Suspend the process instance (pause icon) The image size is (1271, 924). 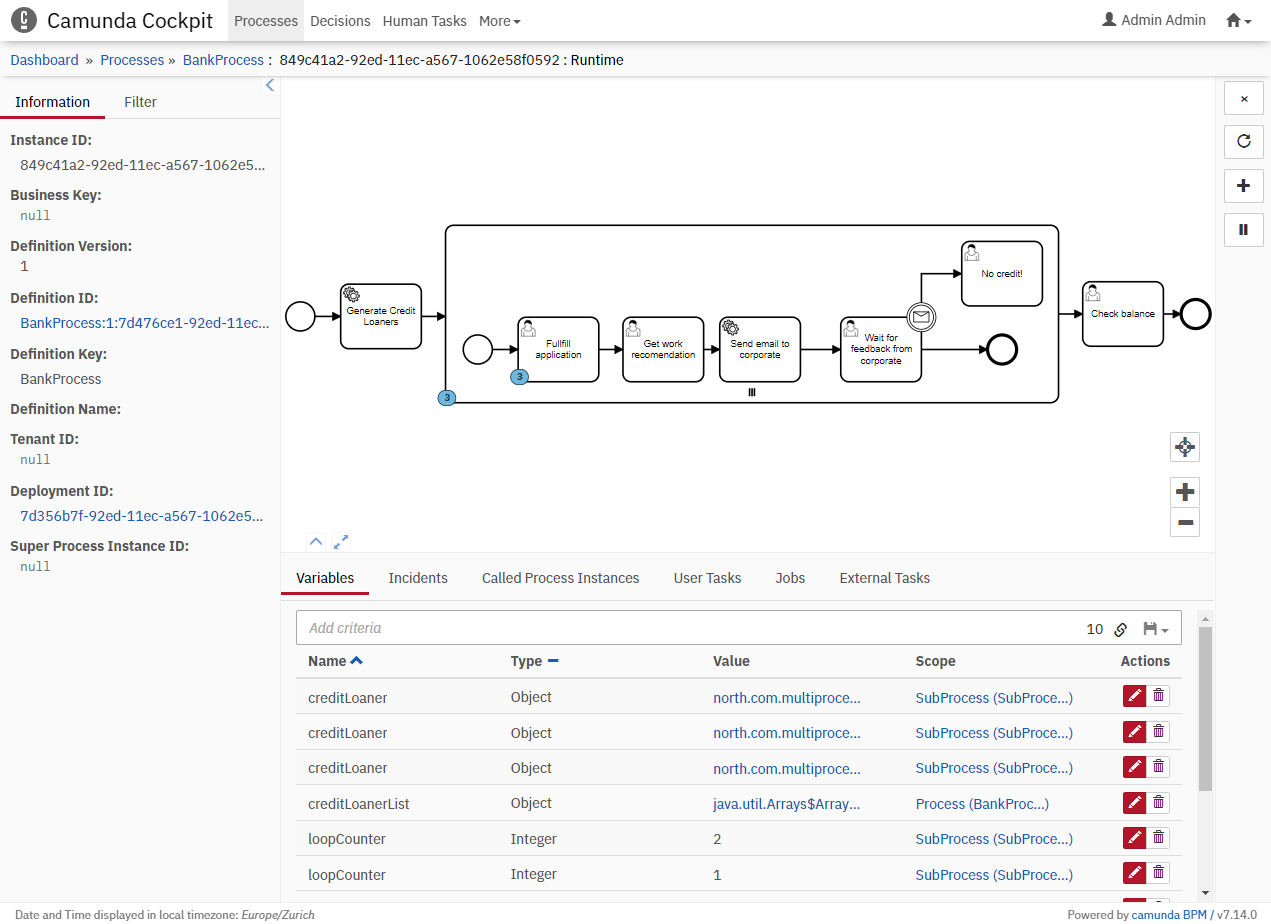coord(1243,229)
